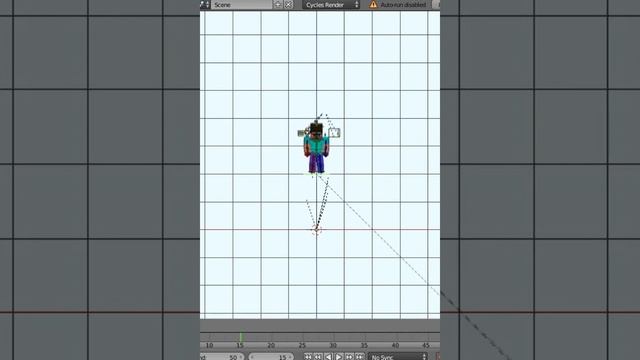
Task: Click frame 35 label on timeline
Action: (364, 345)
